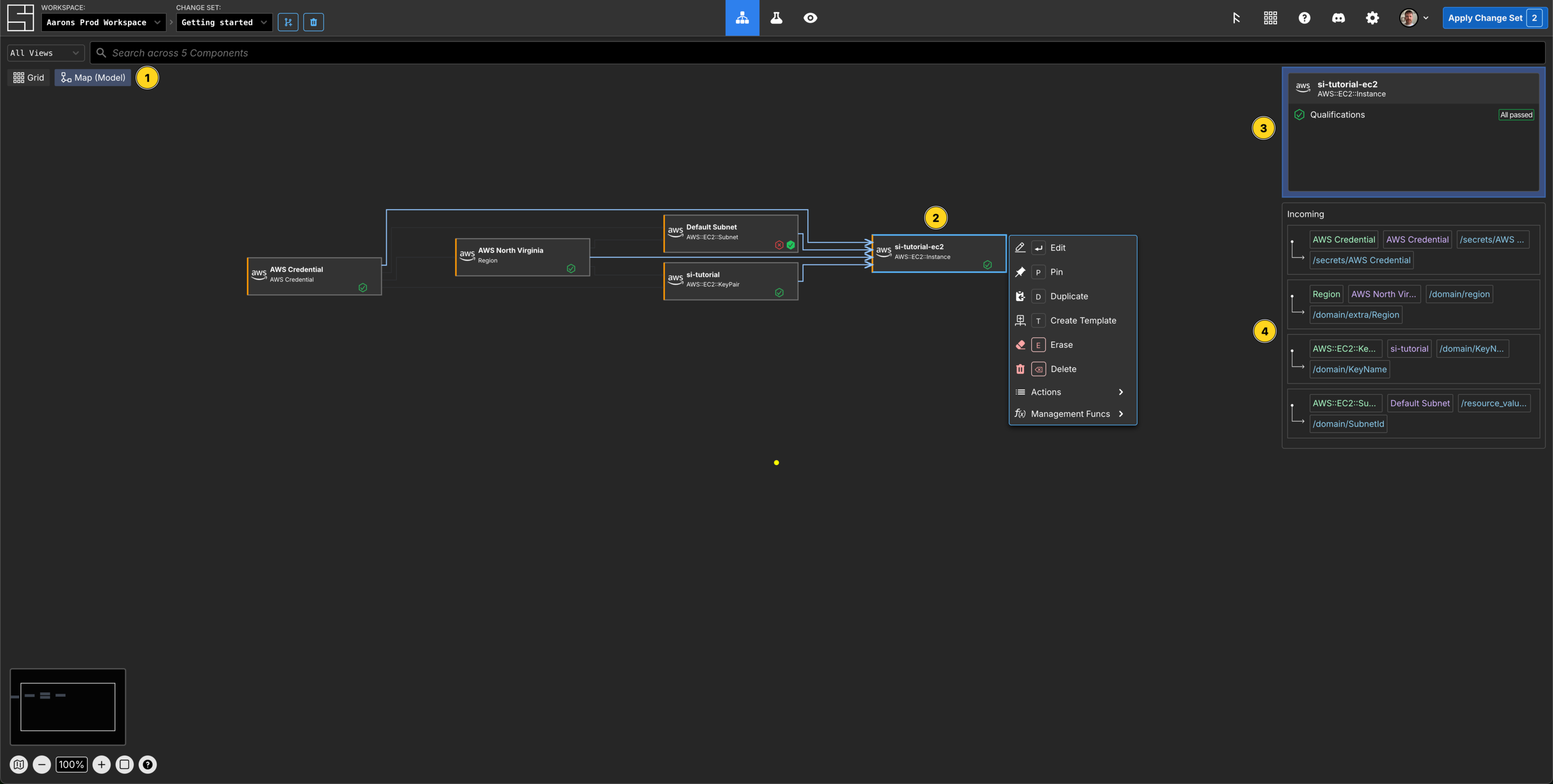Expand the Management Funcs submenu
This screenshot has height=784, width=1553.
coord(1073,413)
